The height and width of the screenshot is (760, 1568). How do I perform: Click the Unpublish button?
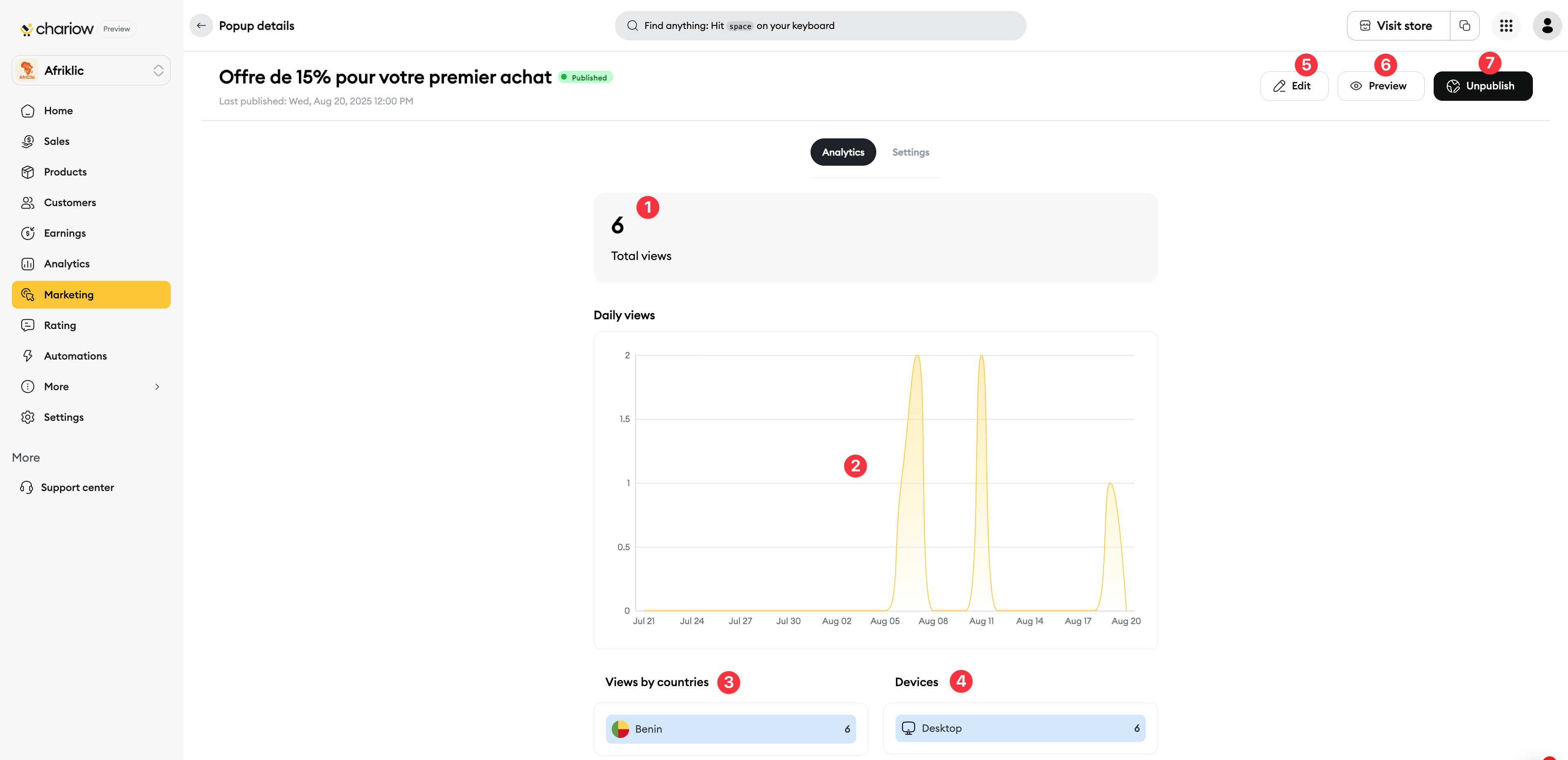1482,86
